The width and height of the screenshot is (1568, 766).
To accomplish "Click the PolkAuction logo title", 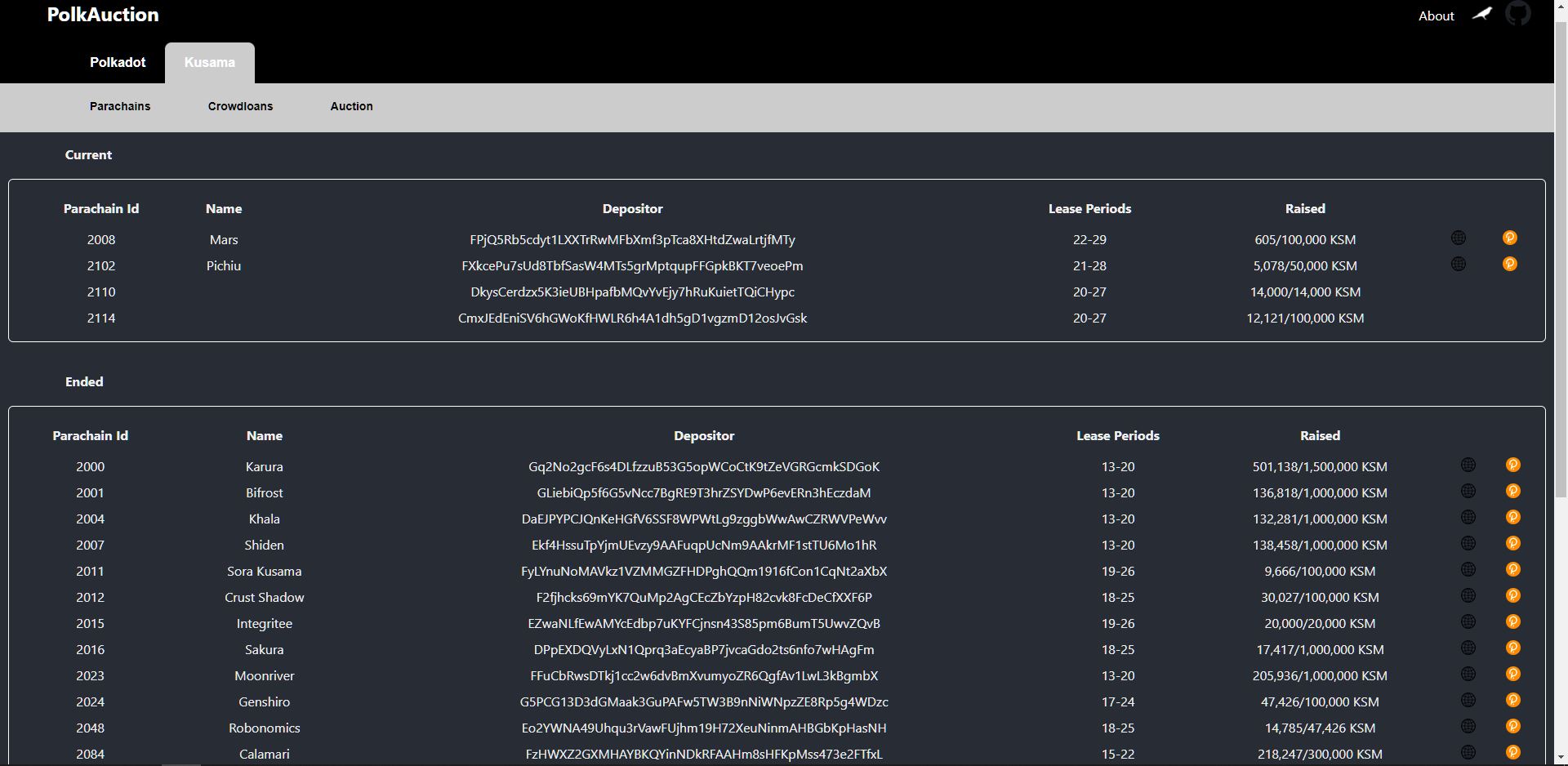I will pos(103,15).
